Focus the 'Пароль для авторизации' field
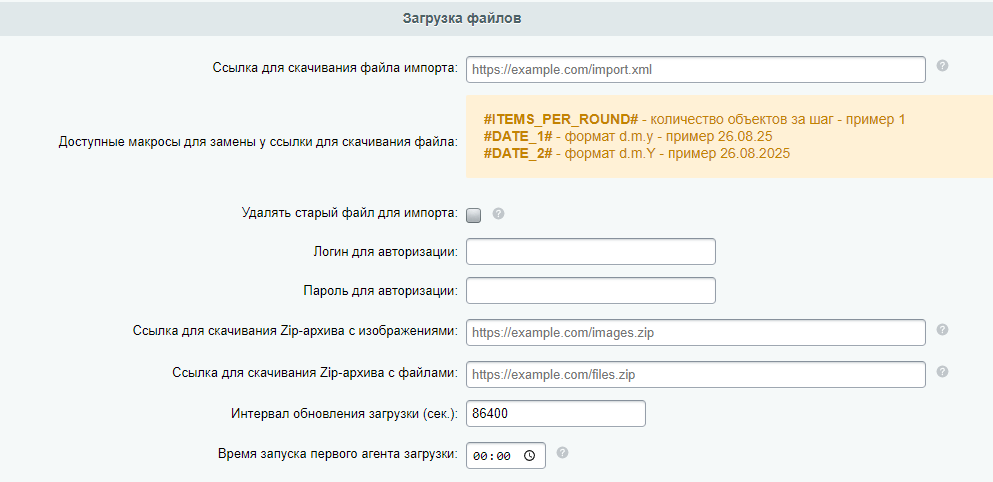This screenshot has width=993, height=482. [591, 291]
